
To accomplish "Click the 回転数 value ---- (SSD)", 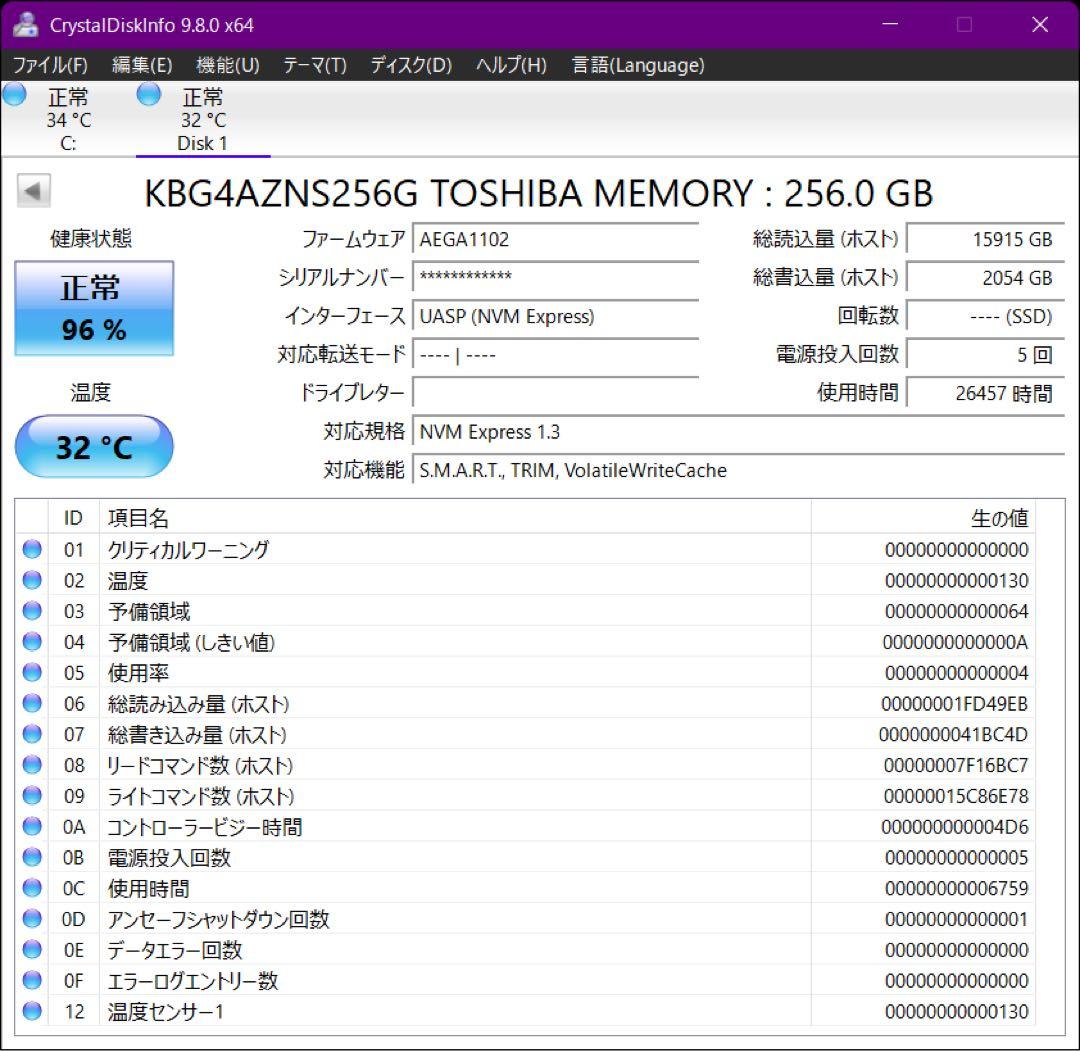I will tap(985, 315).
